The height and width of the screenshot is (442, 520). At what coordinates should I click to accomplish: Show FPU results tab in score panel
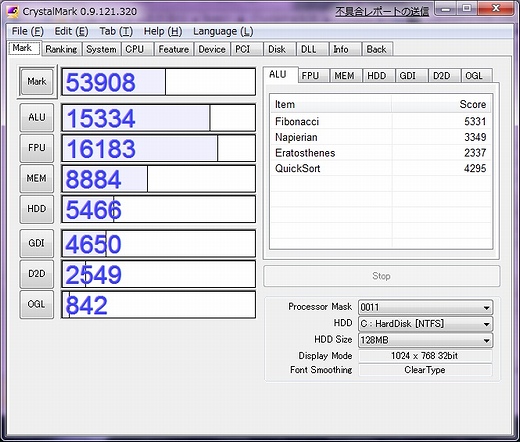[x=313, y=76]
